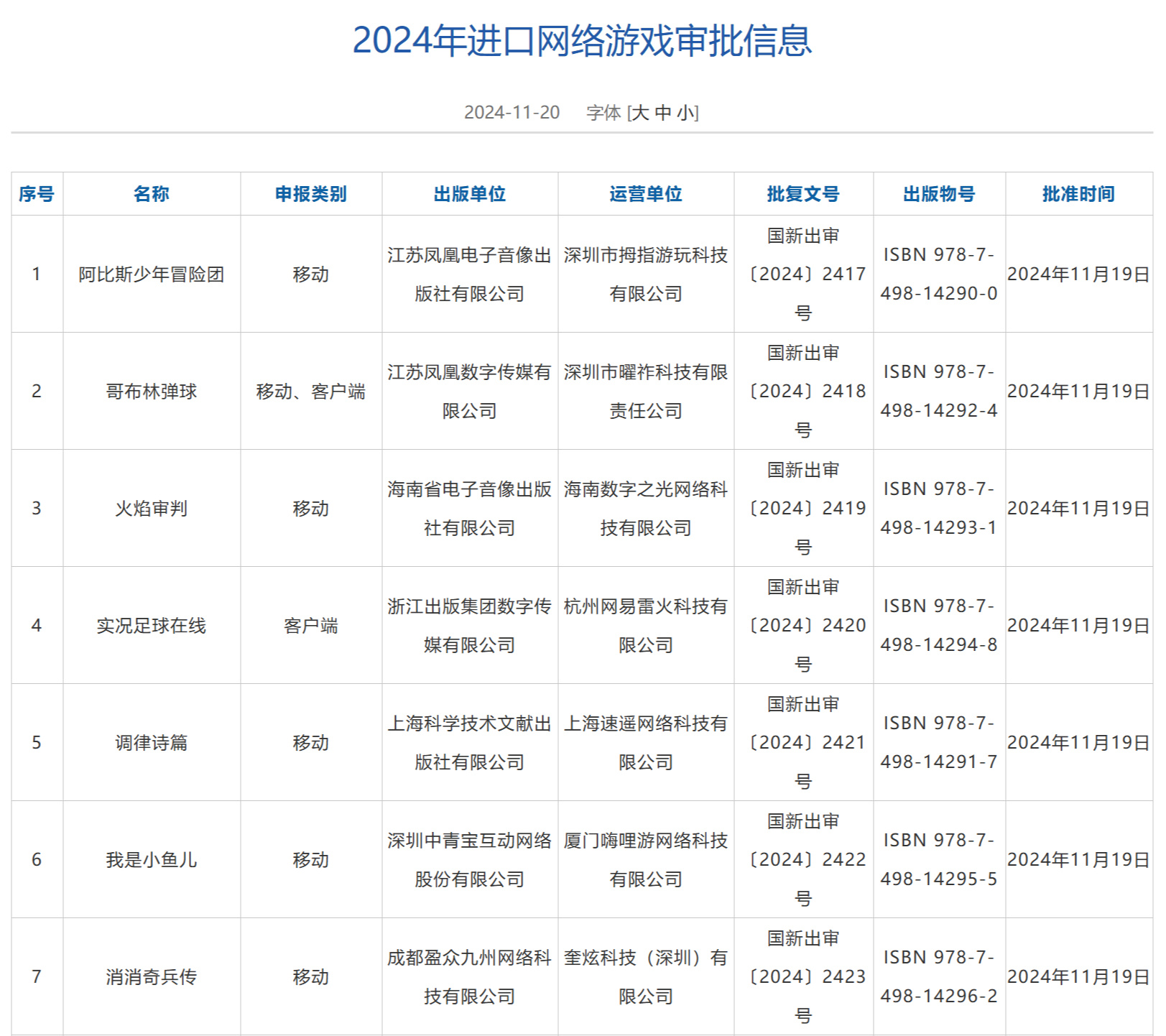Click approval date in 火焰审判 row
The image size is (1166, 1036).
(1079, 509)
